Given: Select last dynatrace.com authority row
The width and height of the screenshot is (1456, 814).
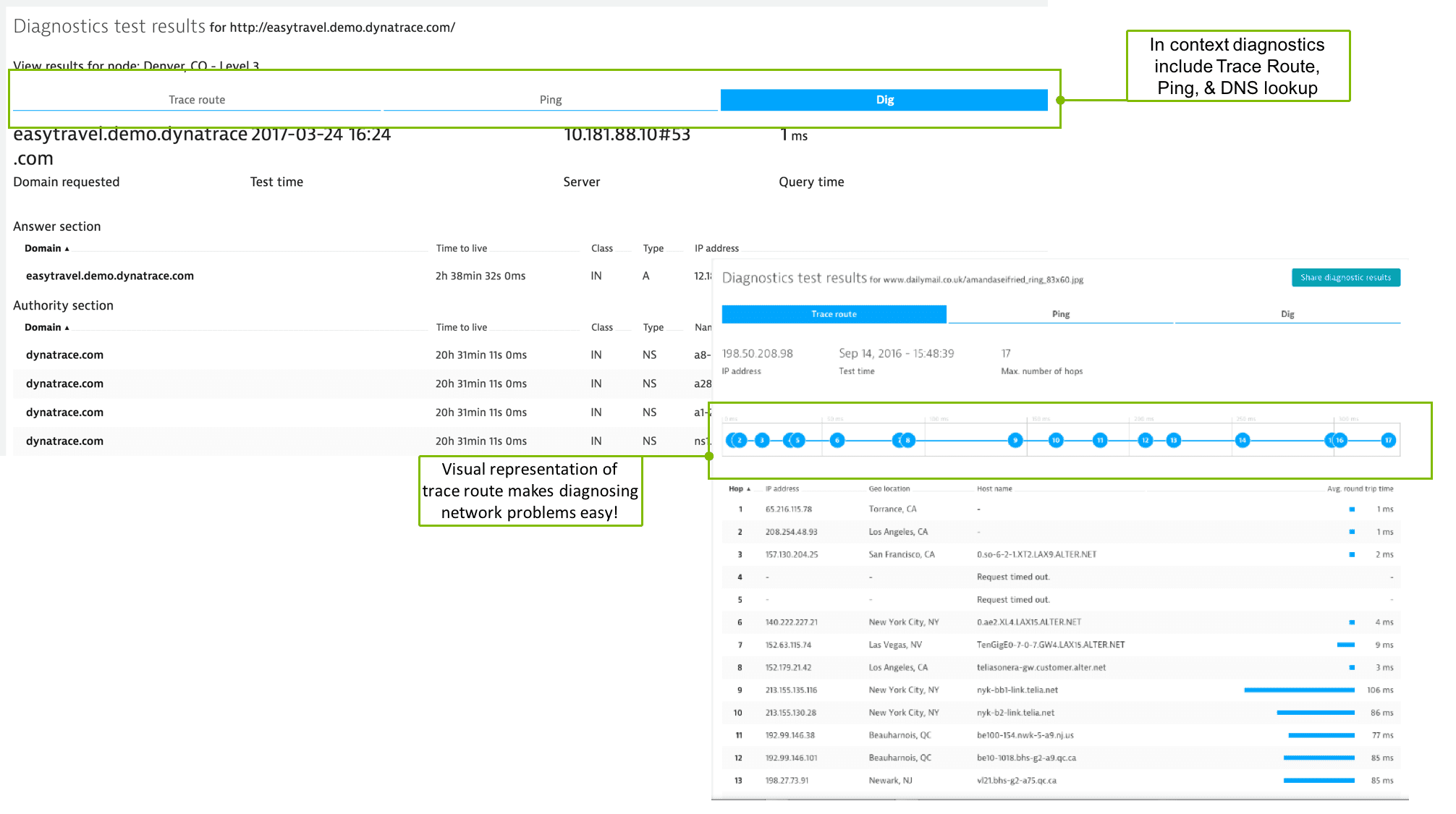Looking at the screenshot, I should (x=363, y=441).
